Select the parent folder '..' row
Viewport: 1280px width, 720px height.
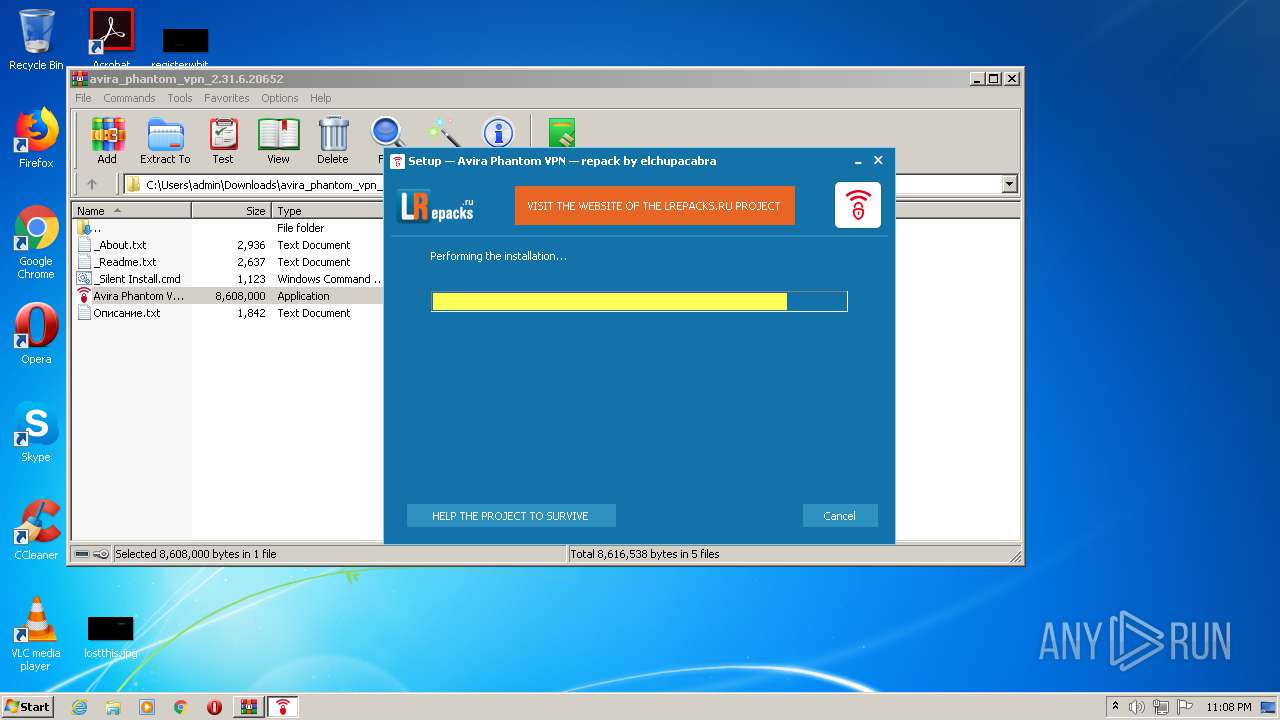point(228,228)
